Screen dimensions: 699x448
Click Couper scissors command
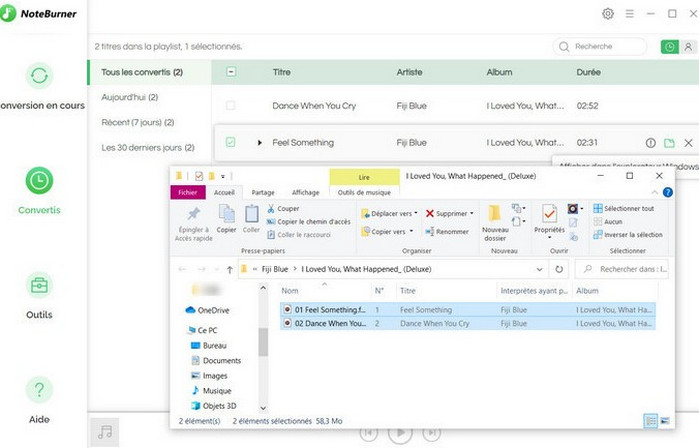point(283,208)
